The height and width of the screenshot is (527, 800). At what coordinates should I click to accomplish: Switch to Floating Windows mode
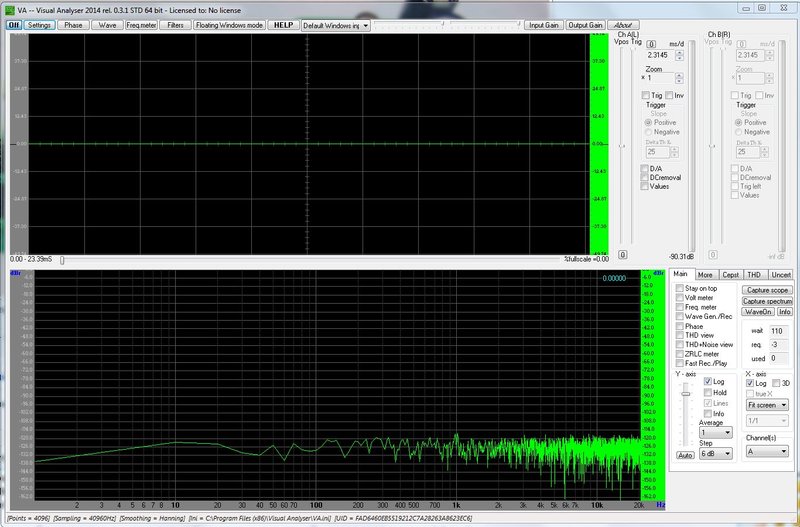pos(229,24)
